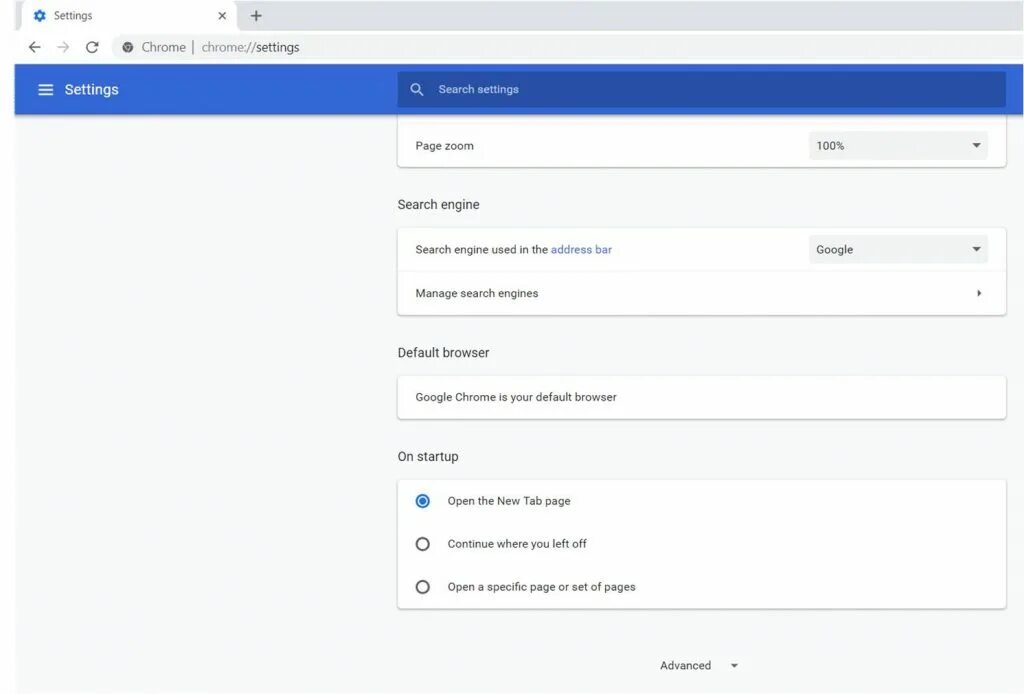Click the Default browser heading
Viewport: 1024px width, 694px height.
click(x=443, y=353)
